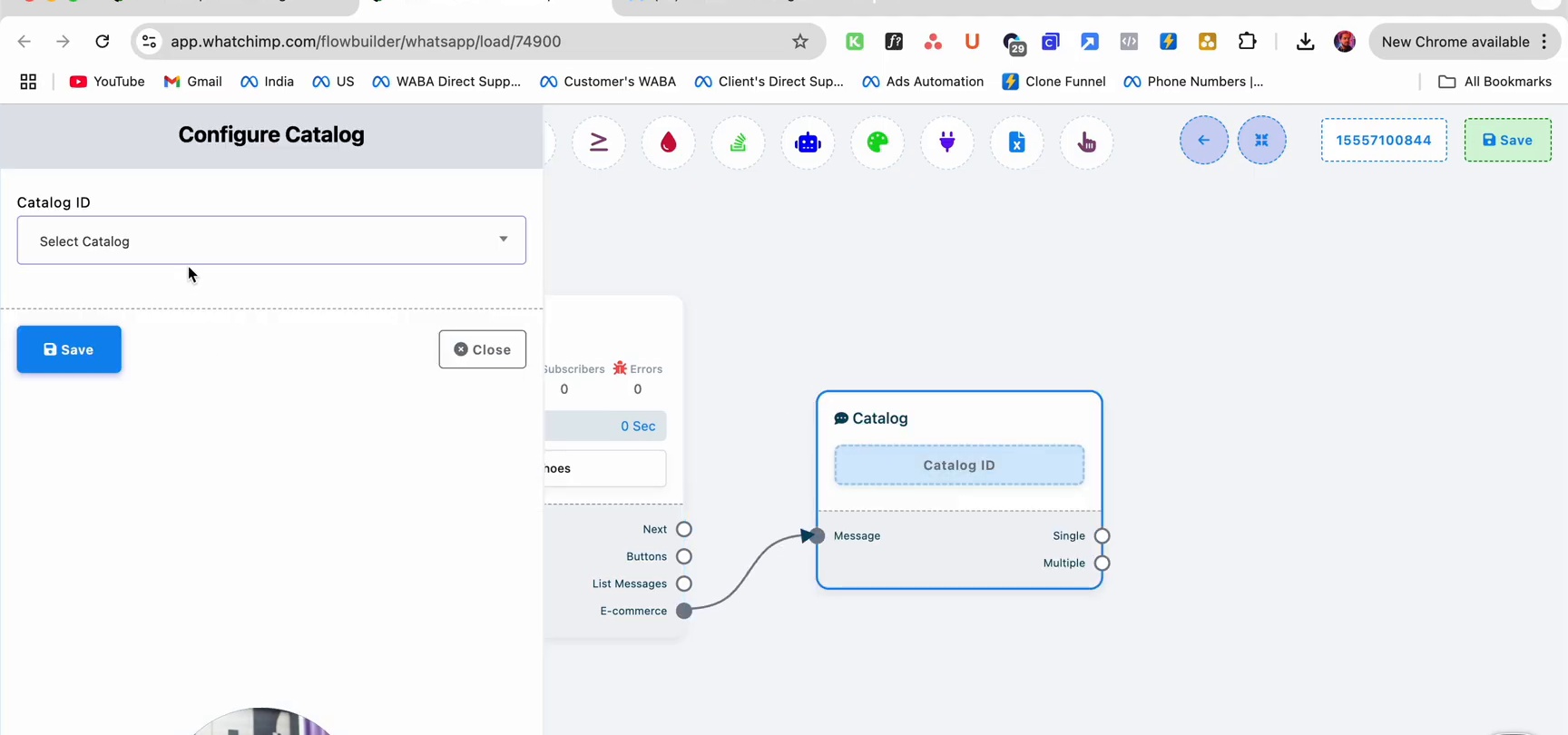1568x735 pixels.
Task: Click the green stacked layers icon
Action: (739, 142)
